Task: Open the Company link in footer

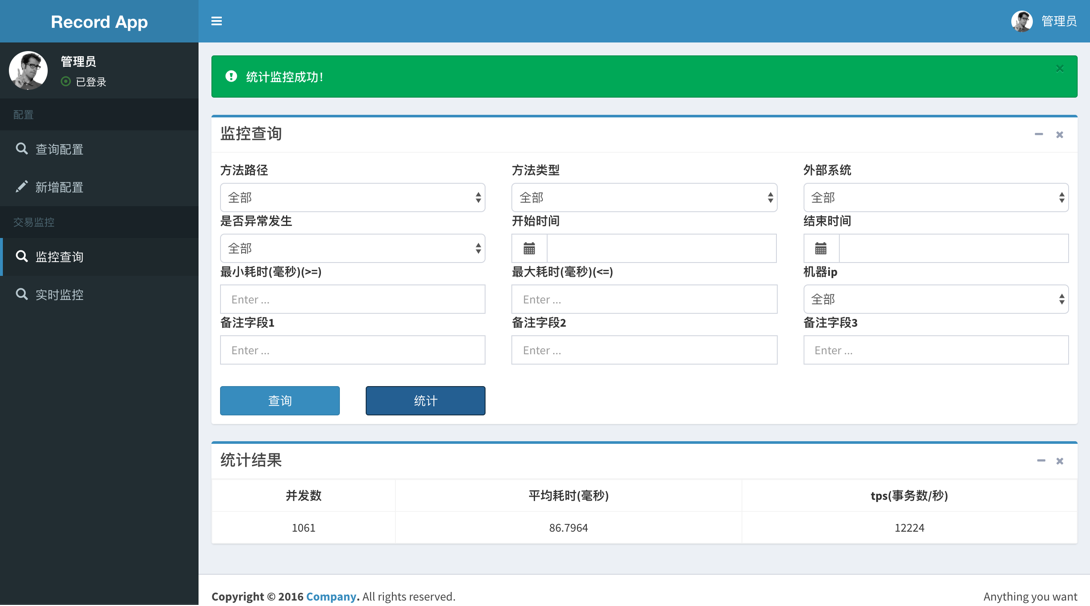Action: [331, 596]
